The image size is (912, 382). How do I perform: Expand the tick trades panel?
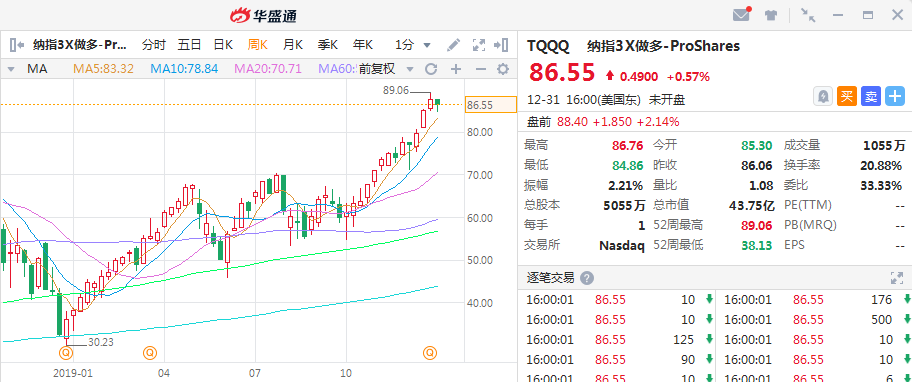click(x=896, y=278)
